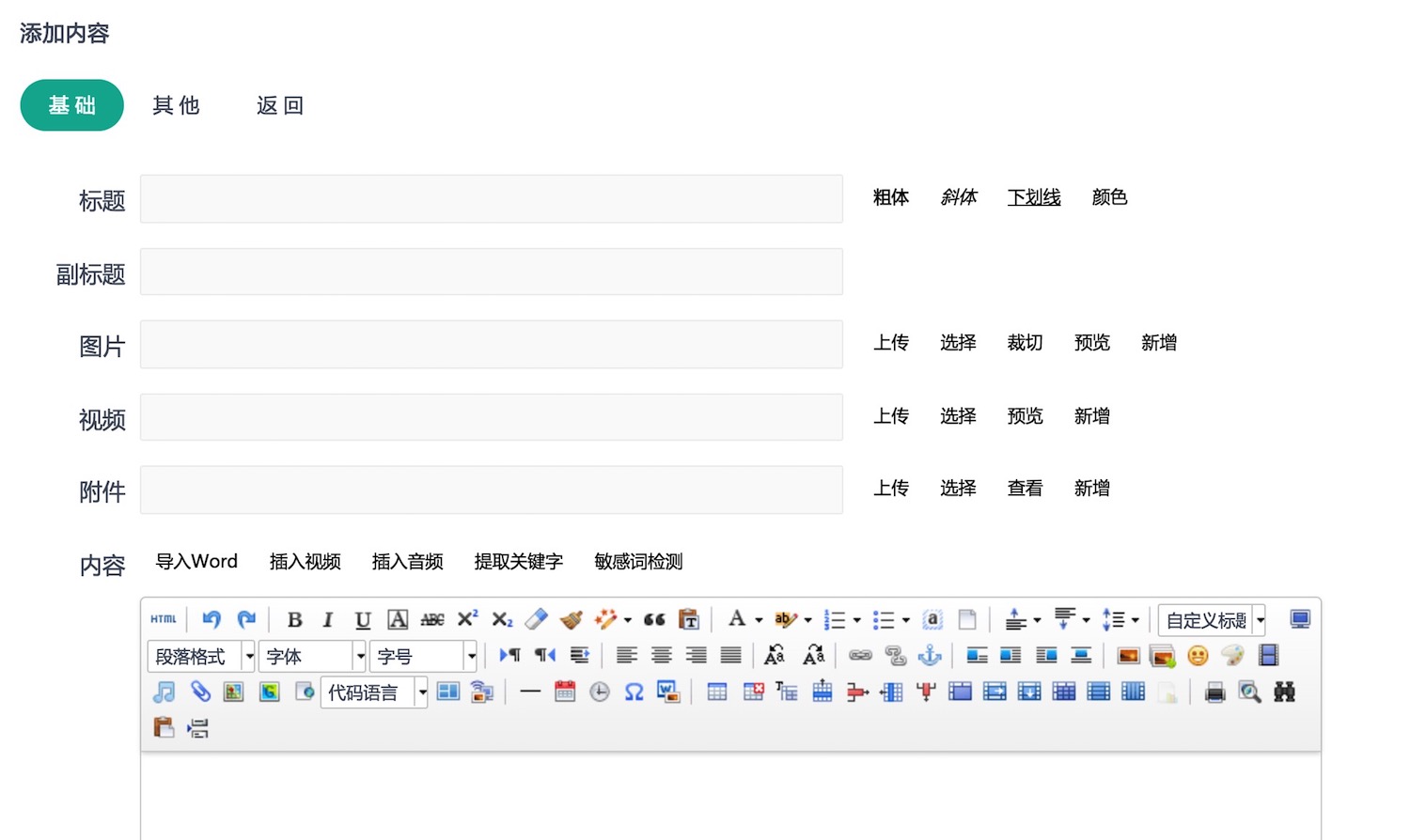
Task: Insert an anchor with the anchor icon
Action: pos(929,656)
